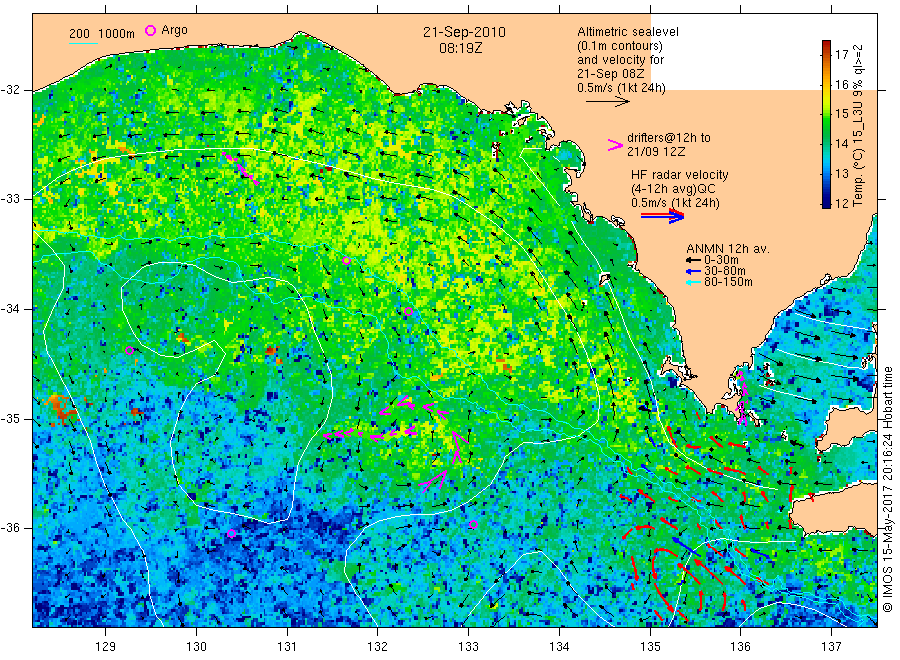Click the magenta drifter track near 32.7°S 130.5°E
Viewport: 900px width, 660px height.
(x=241, y=169)
